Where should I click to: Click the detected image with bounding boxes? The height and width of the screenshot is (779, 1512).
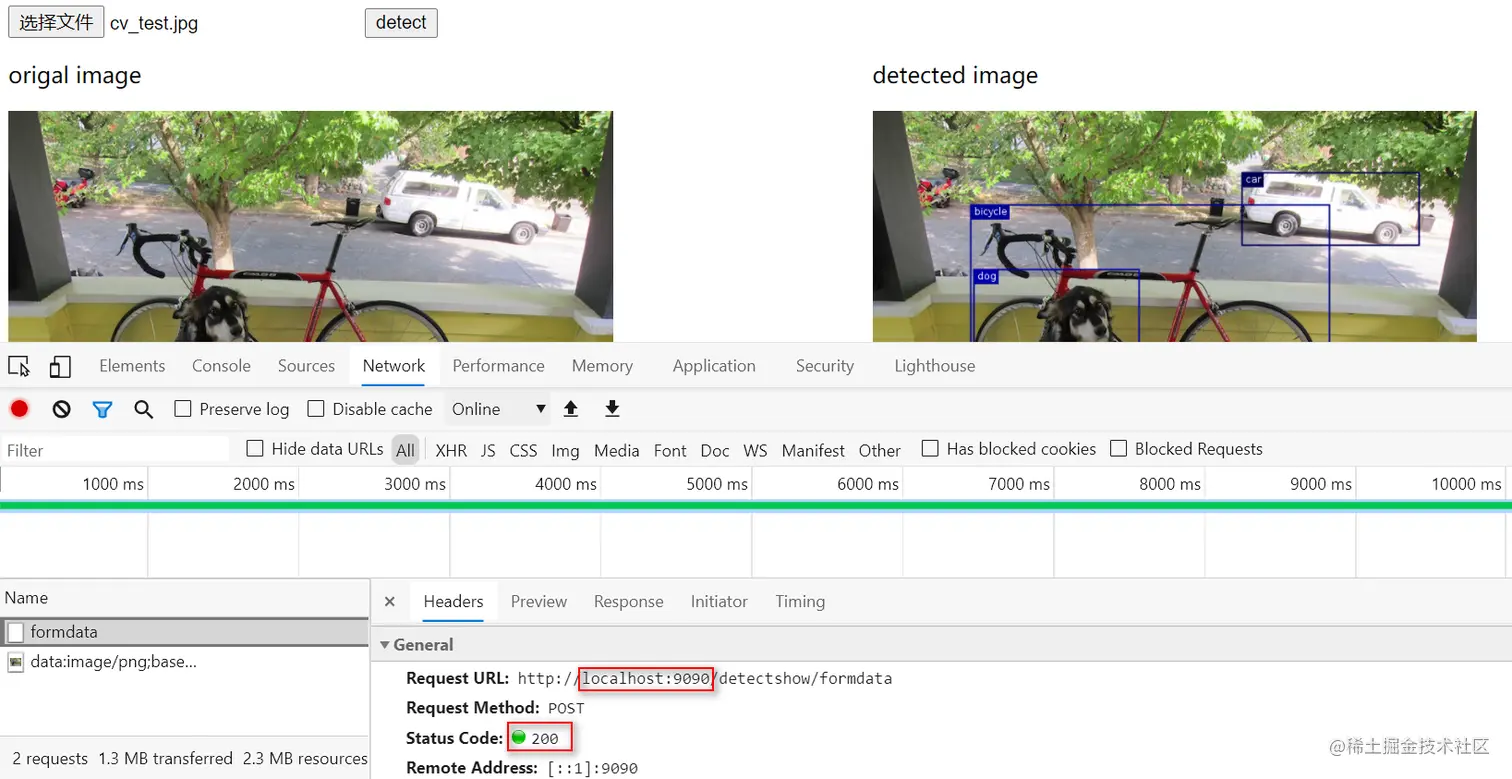(x=1174, y=226)
